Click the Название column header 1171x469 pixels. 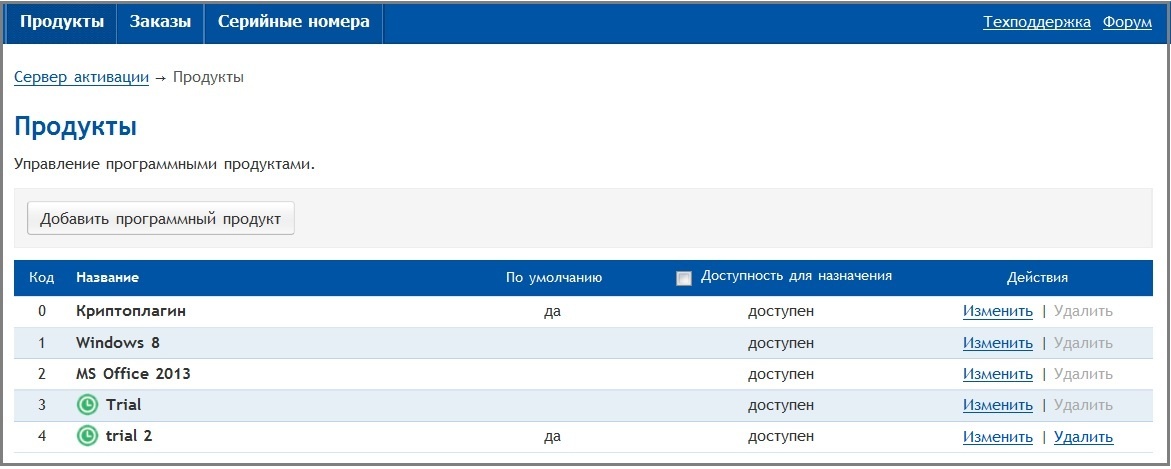(x=107, y=277)
